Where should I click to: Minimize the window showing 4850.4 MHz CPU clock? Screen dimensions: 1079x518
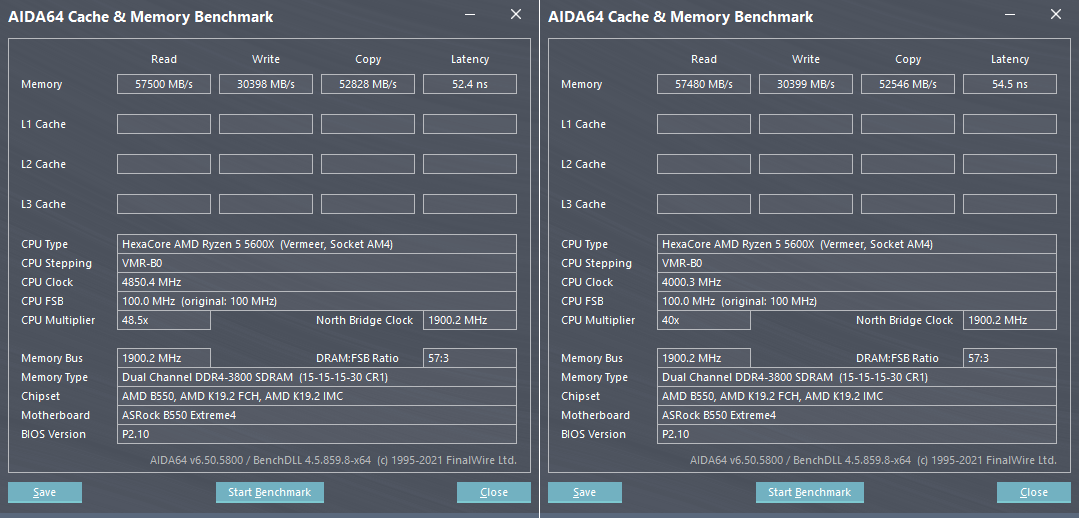click(x=470, y=15)
